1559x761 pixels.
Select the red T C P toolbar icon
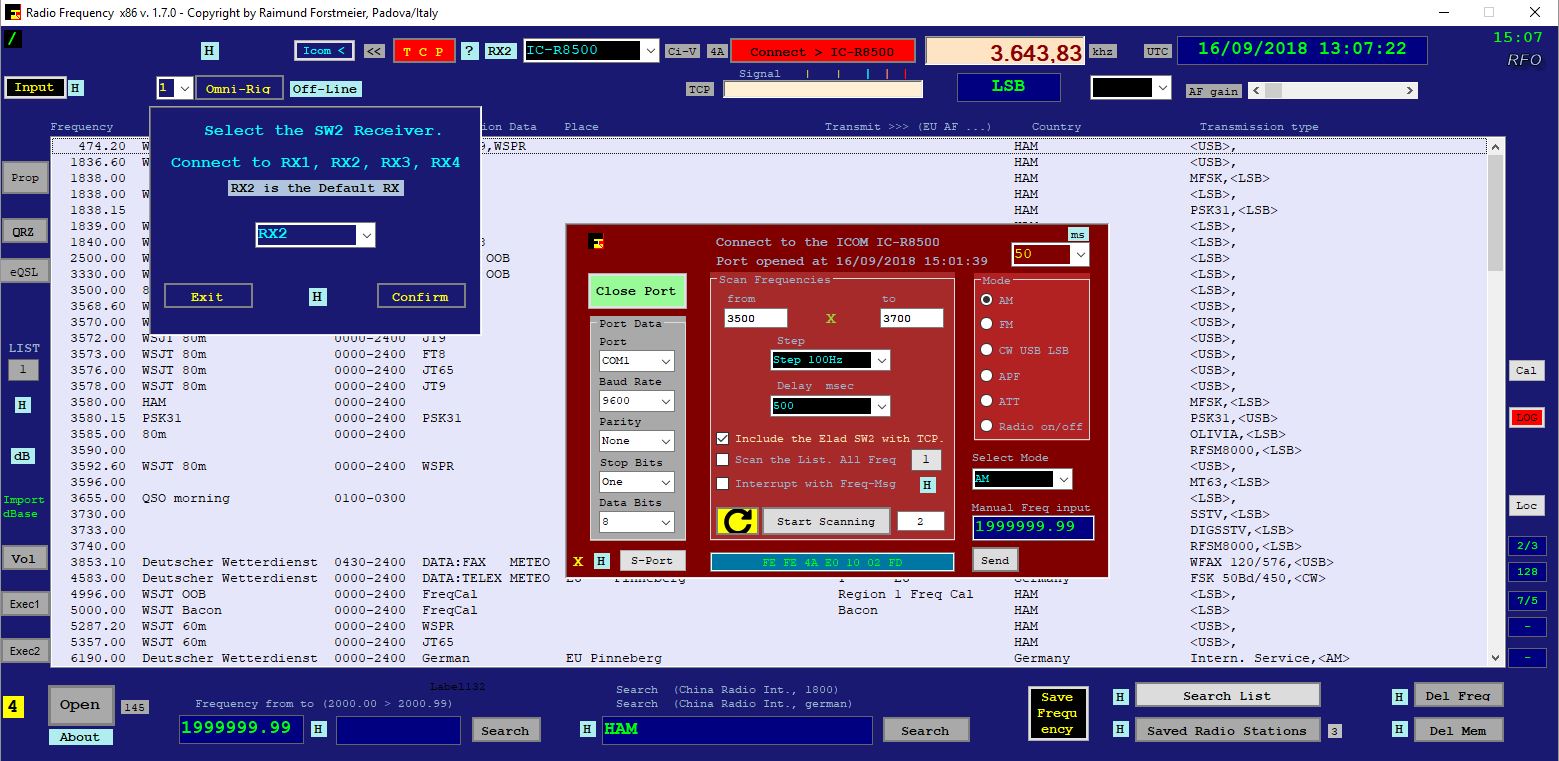[x=424, y=50]
